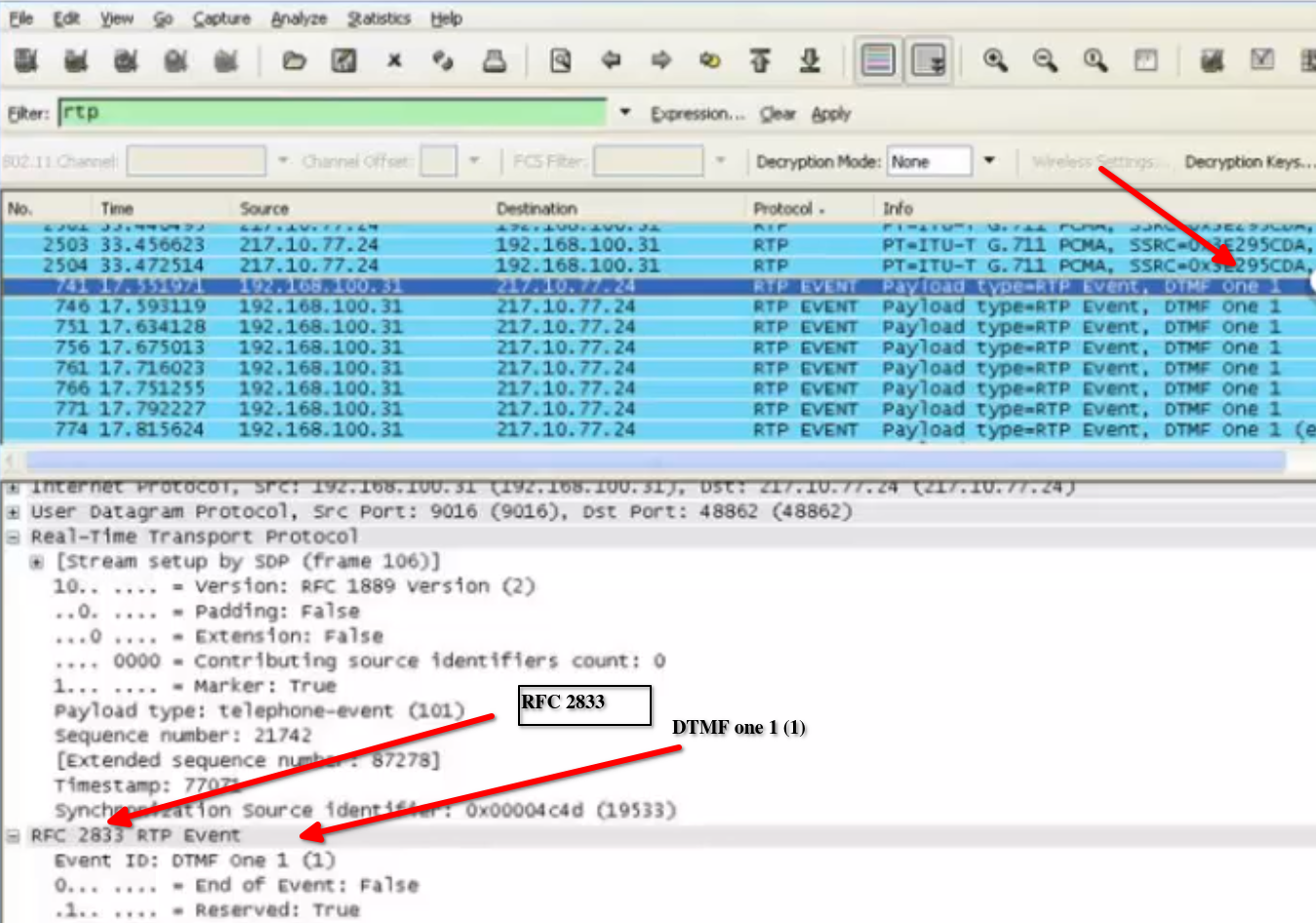
Task: Open a capture file with folder icon
Action: click(294, 61)
